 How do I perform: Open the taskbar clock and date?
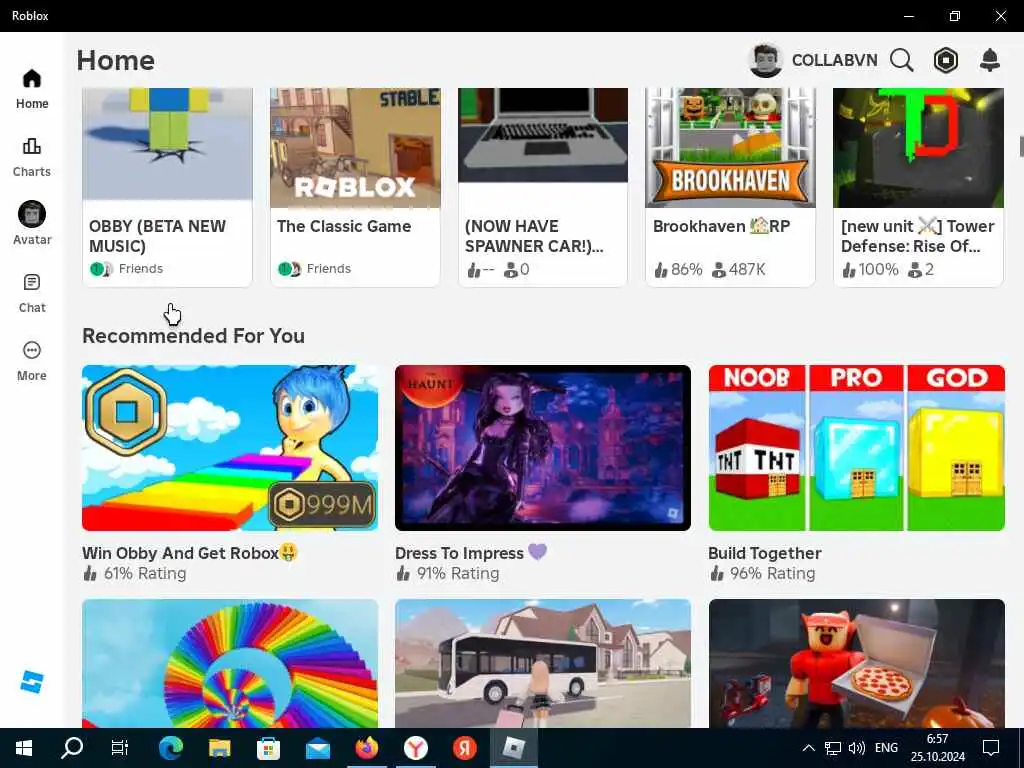point(938,748)
